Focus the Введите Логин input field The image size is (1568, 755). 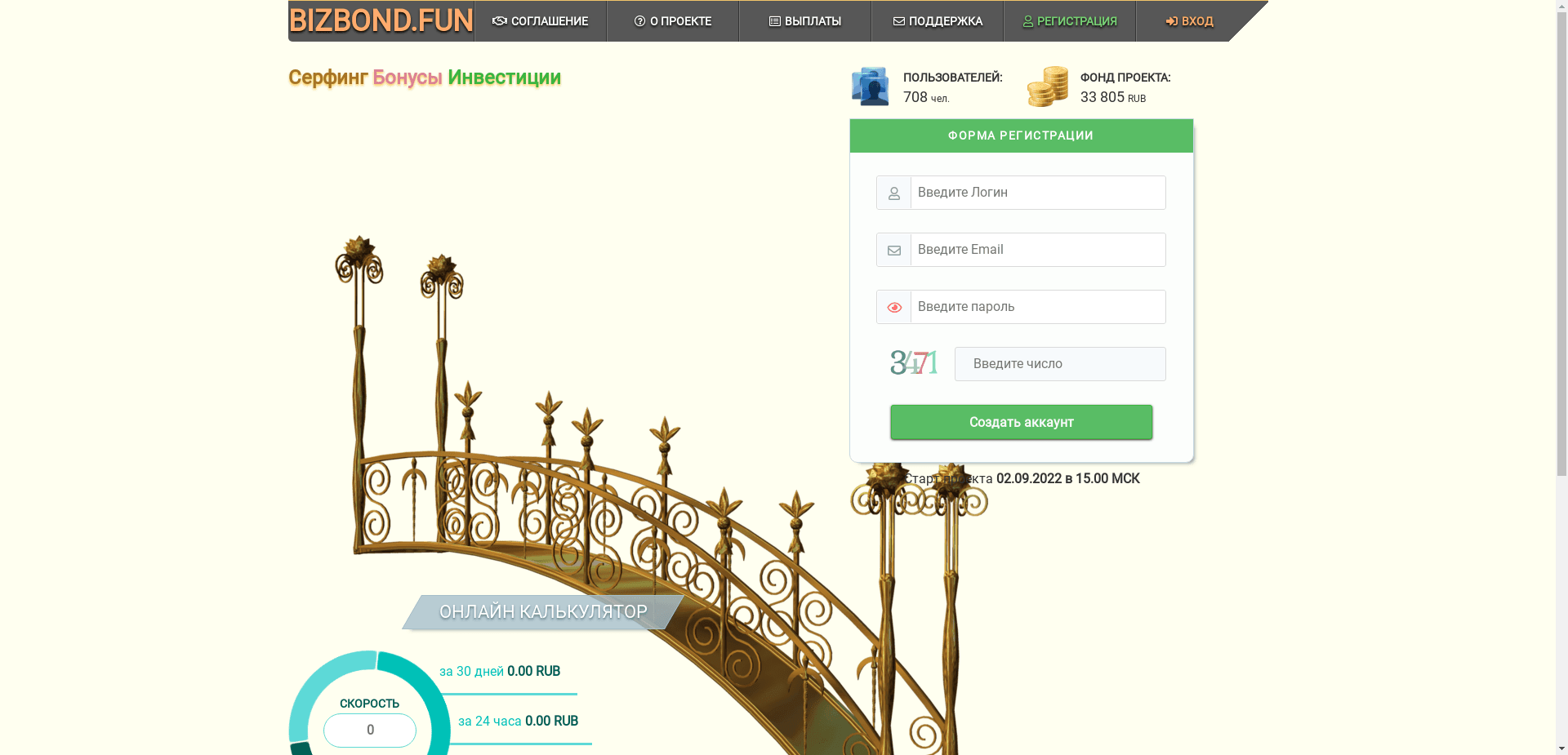pos(1037,193)
